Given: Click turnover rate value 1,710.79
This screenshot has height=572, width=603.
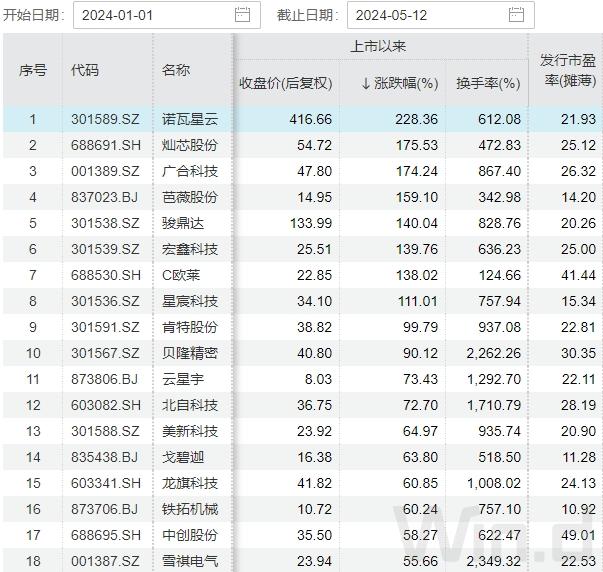Looking at the screenshot, I should click(494, 405).
